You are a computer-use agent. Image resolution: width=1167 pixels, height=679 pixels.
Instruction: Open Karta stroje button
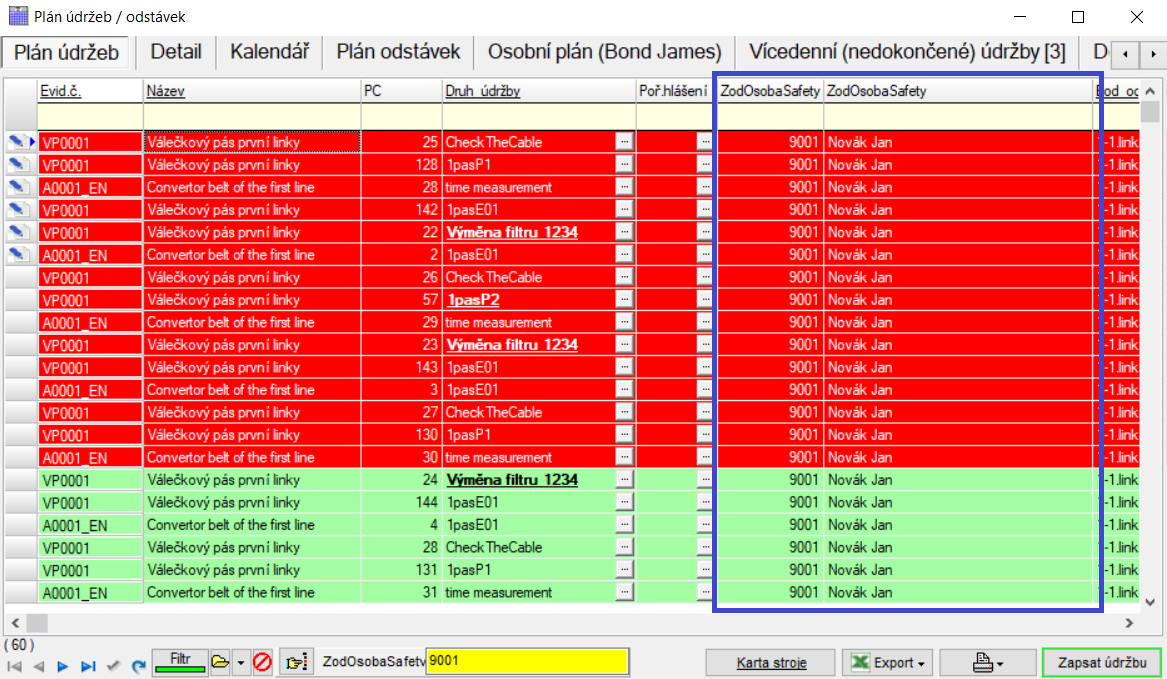point(771,662)
